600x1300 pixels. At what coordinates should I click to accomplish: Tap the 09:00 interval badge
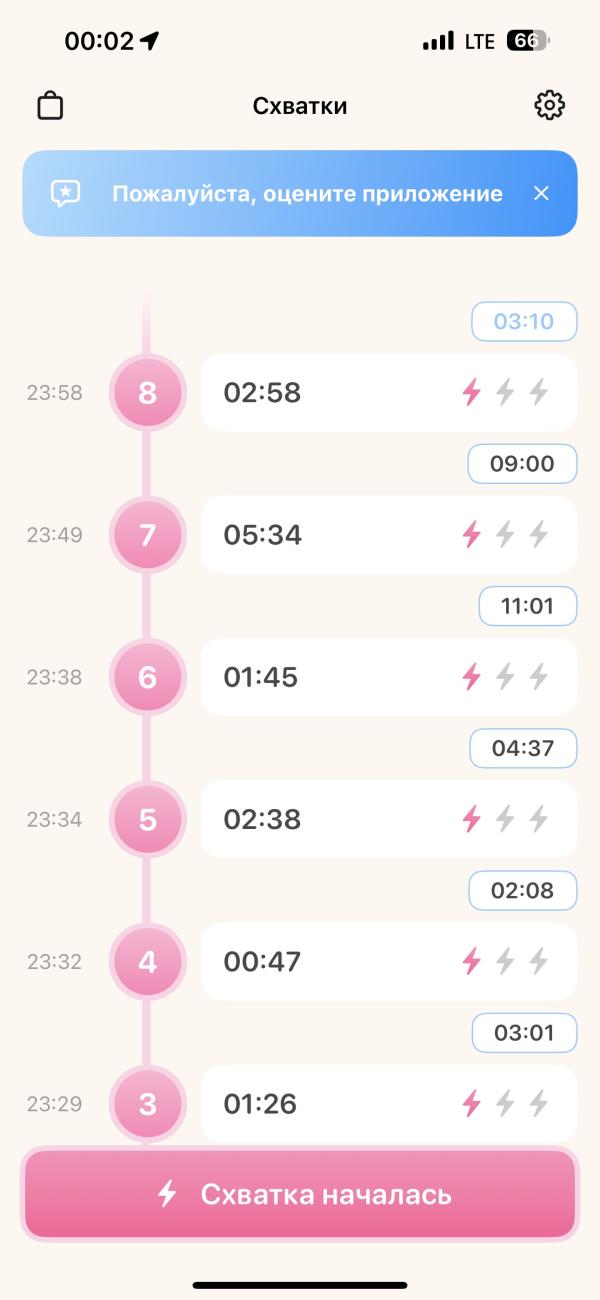coord(522,464)
